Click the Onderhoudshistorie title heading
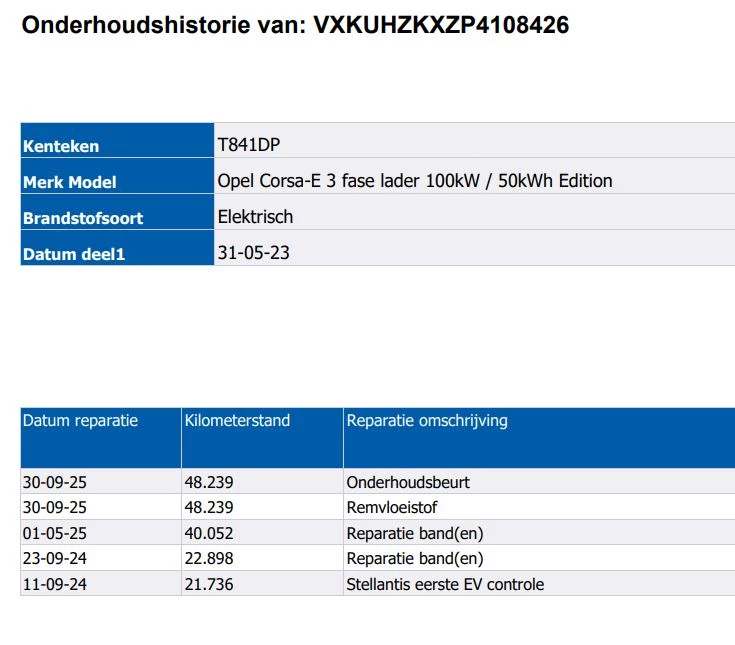The width and height of the screenshot is (735, 645). 295,25
